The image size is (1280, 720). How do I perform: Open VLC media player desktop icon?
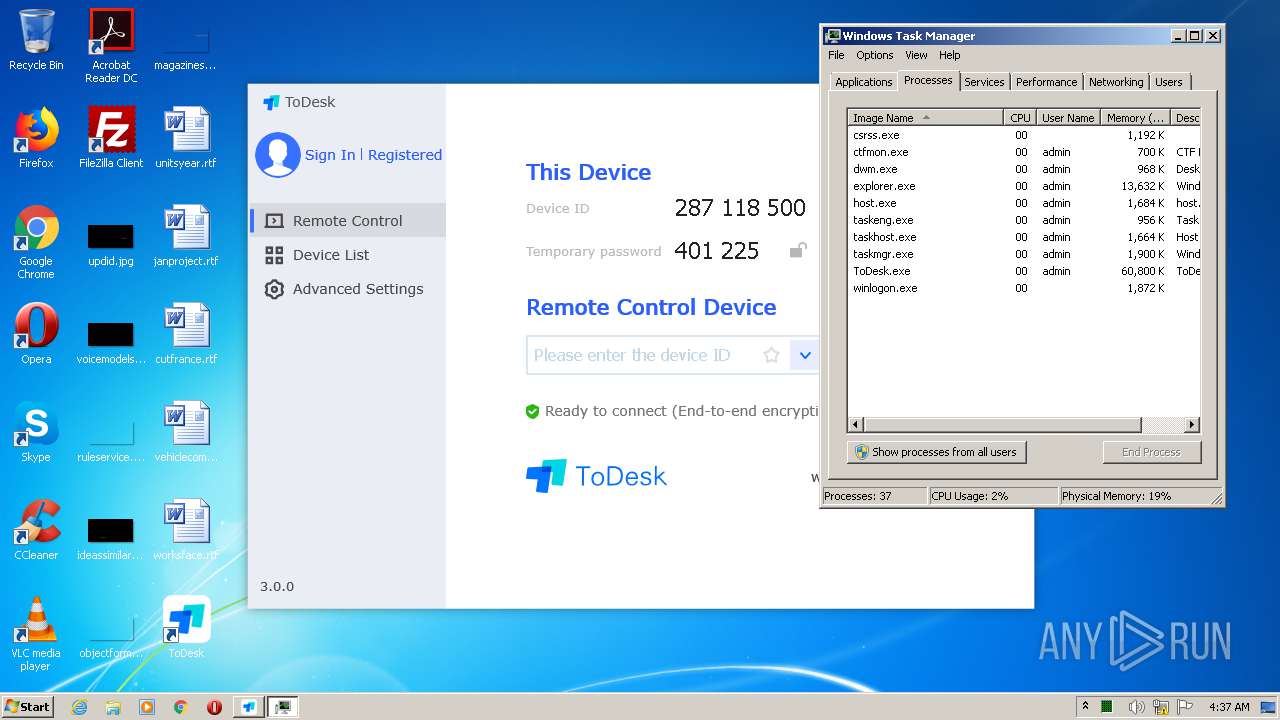point(36,634)
